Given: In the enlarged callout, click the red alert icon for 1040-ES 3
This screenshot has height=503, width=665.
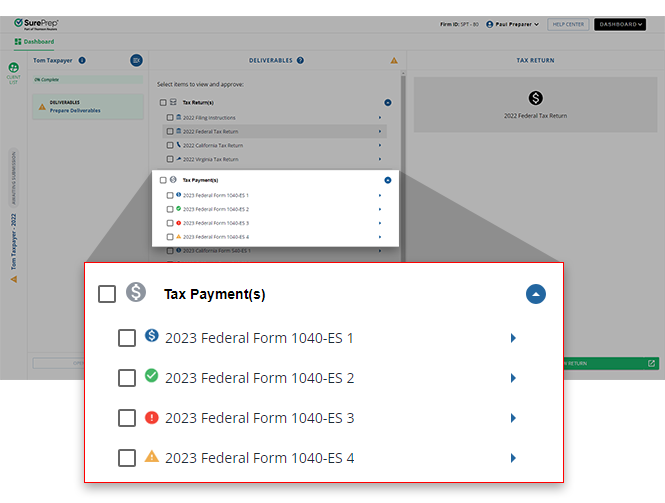Looking at the screenshot, I should pos(151,417).
